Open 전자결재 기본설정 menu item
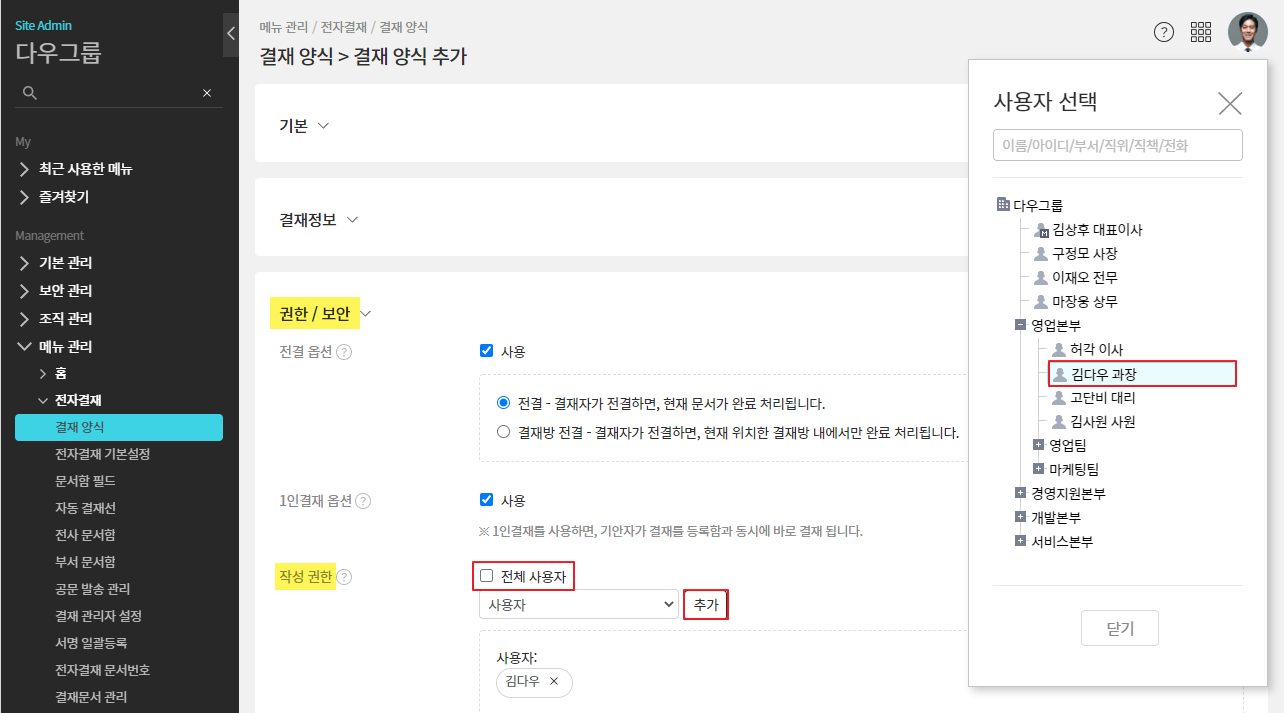Image resolution: width=1284 pixels, height=713 pixels. 102,454
